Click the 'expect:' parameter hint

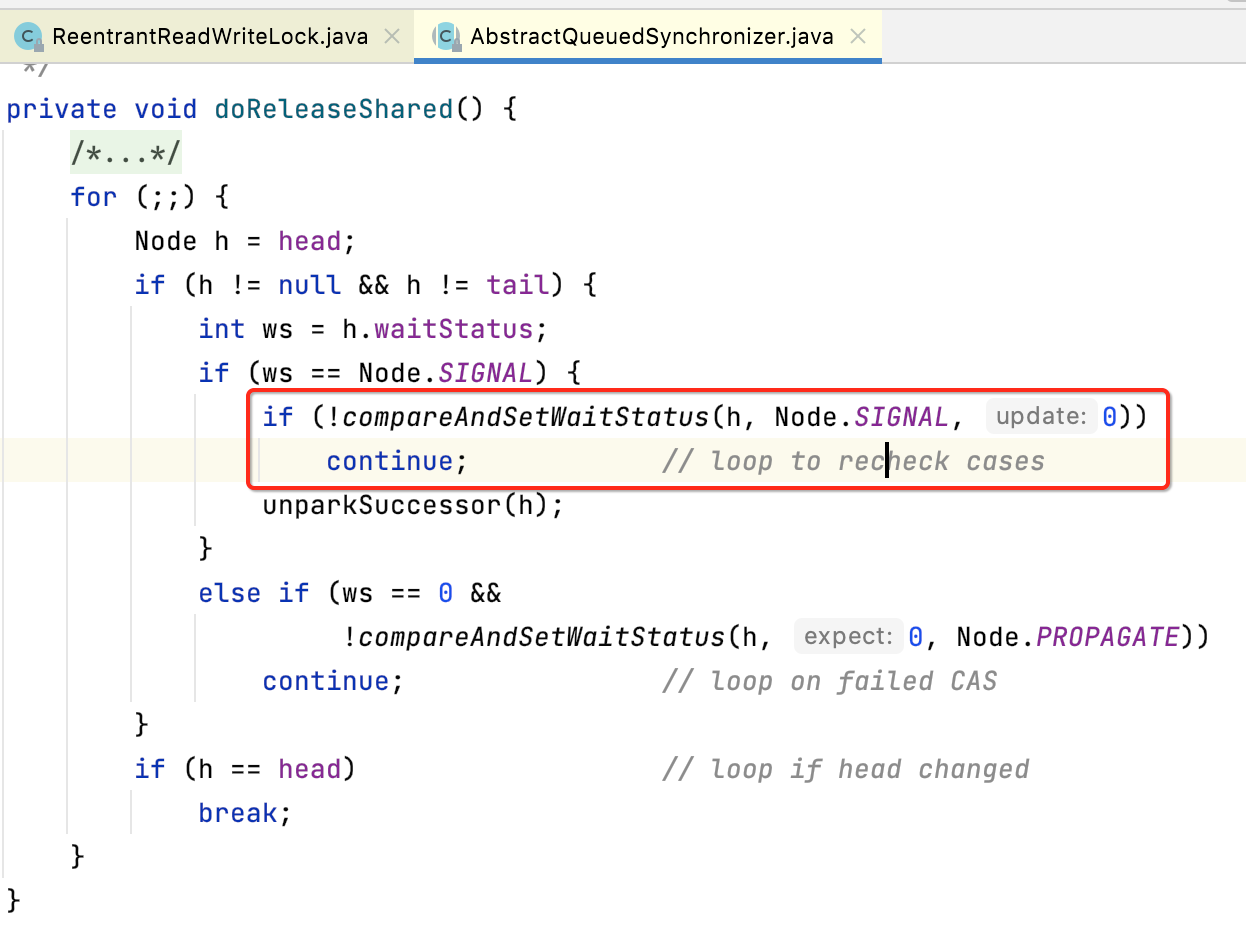(848, 636)
